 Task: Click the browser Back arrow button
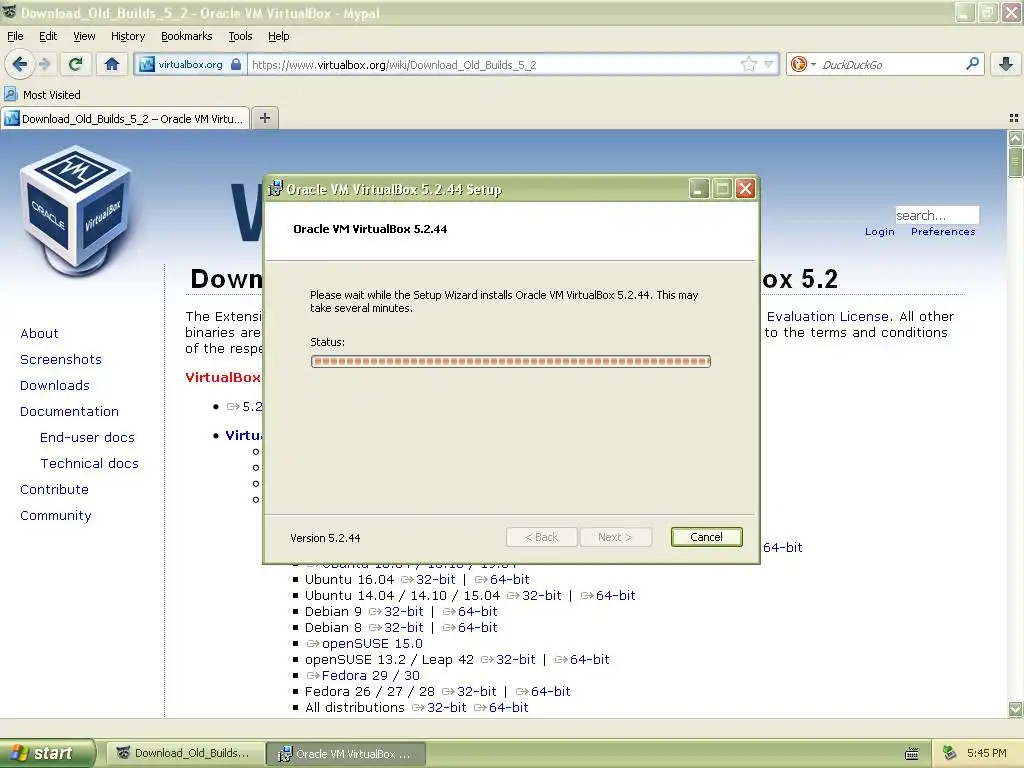[20, 64]
